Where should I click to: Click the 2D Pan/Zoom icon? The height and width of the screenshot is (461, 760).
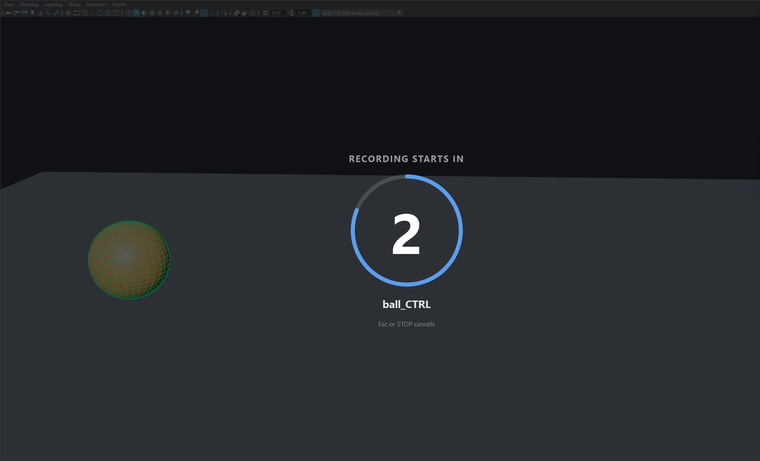48,13
